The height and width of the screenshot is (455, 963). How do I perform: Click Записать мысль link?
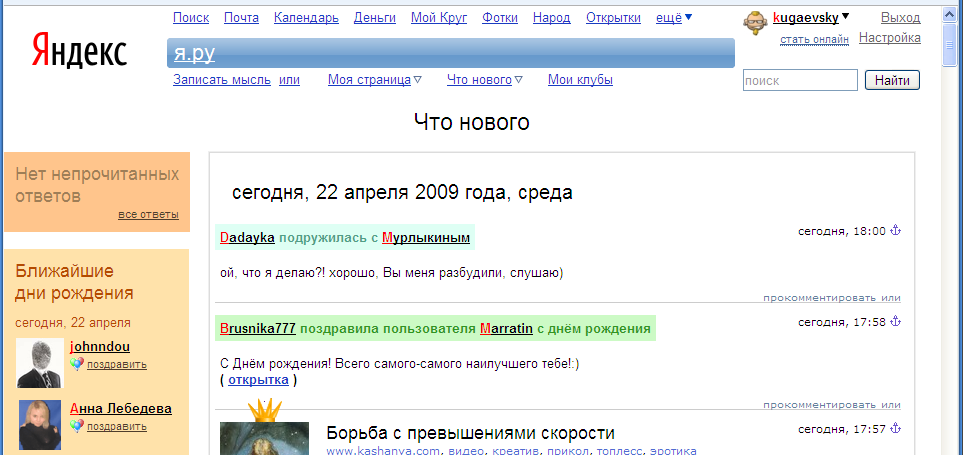[x=222, y=80]
